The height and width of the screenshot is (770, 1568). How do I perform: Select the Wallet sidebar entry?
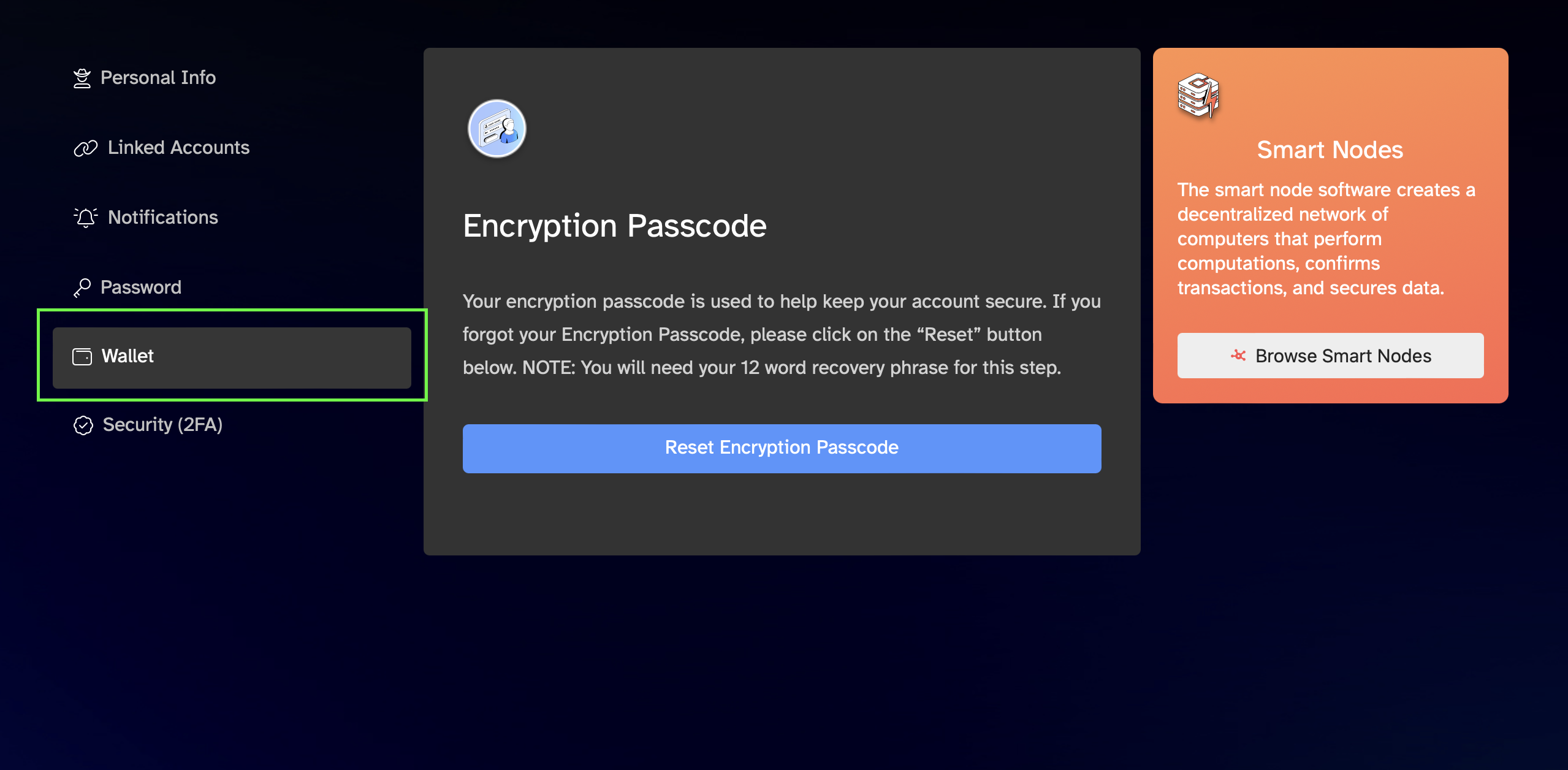232,357
